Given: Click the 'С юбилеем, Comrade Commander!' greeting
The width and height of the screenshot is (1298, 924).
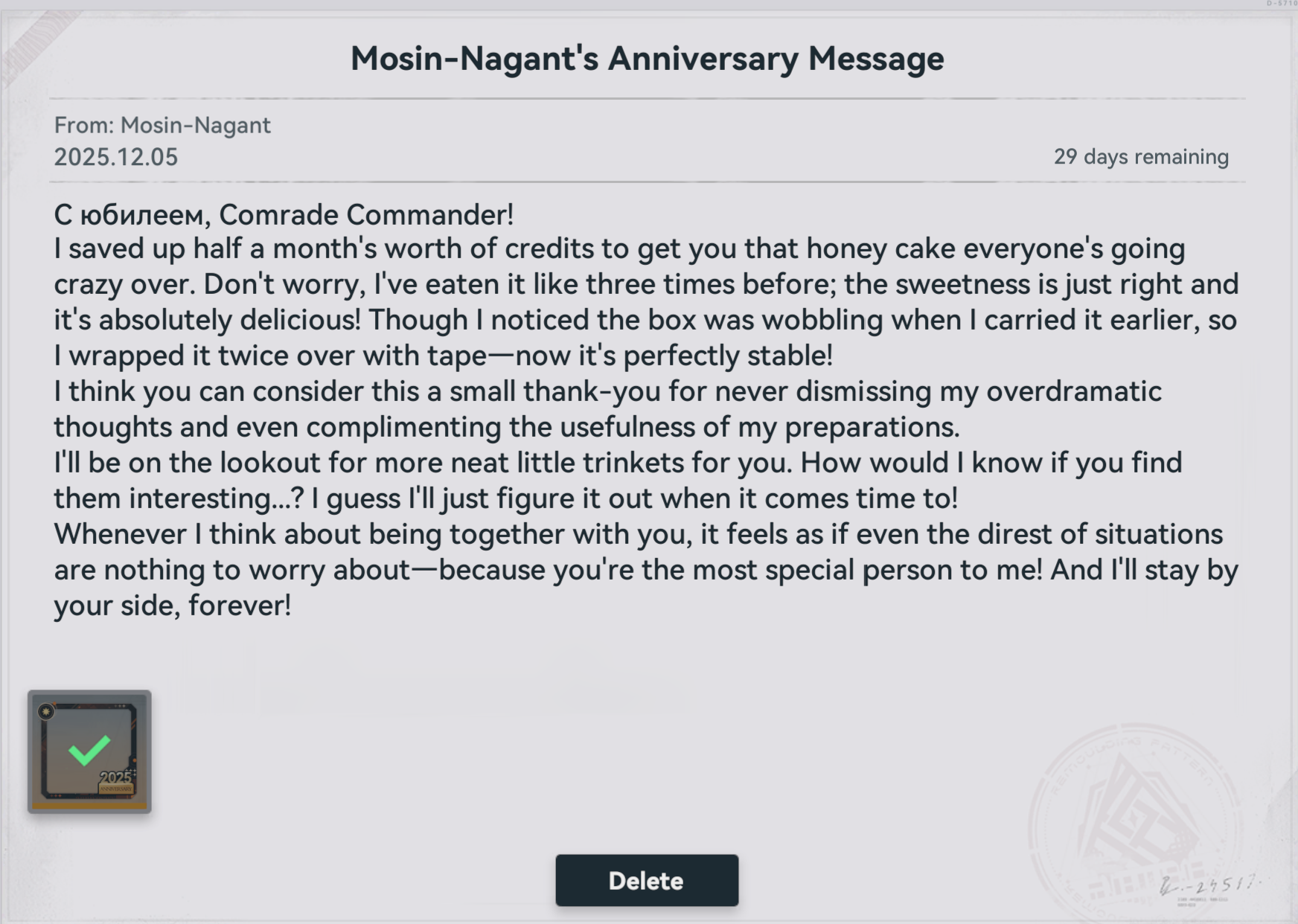Looking at the screenshot, I should pyautogui.click(x=284, y=215).
